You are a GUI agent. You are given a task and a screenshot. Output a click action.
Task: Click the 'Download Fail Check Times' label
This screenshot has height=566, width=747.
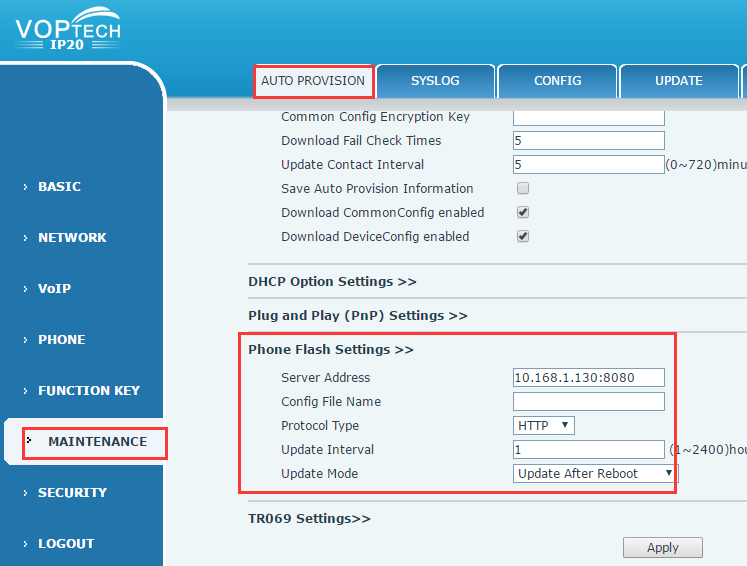point(361,141)
